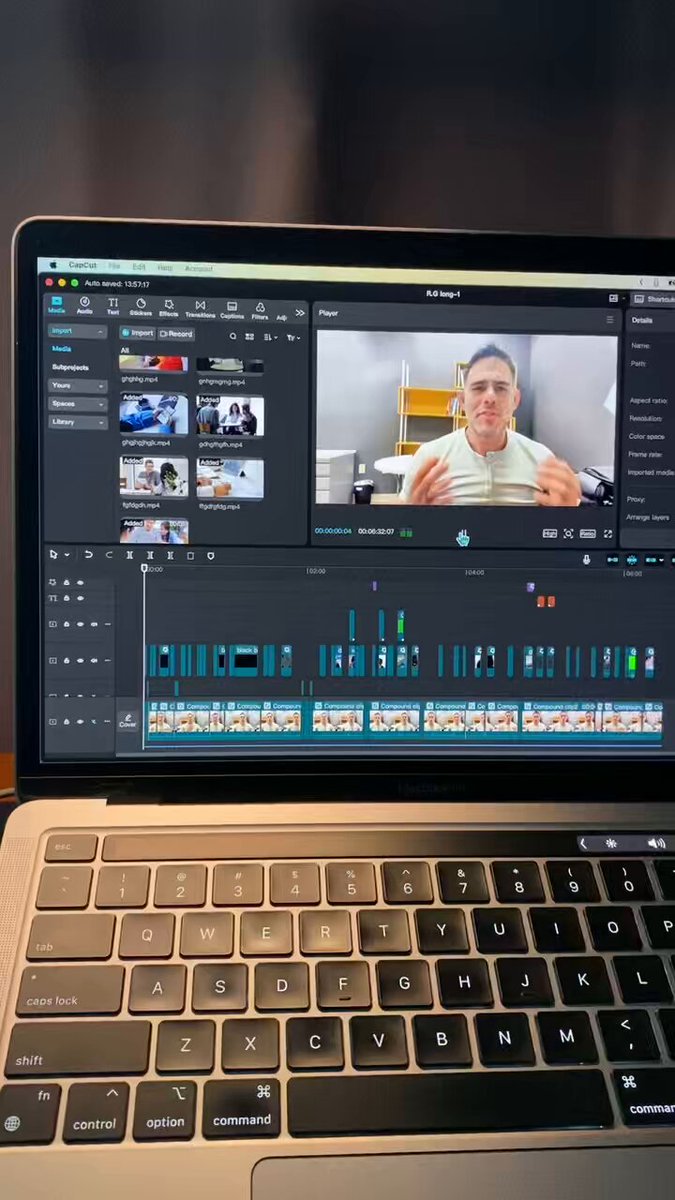Collapse the Import section dropdown

click(78, 331)
